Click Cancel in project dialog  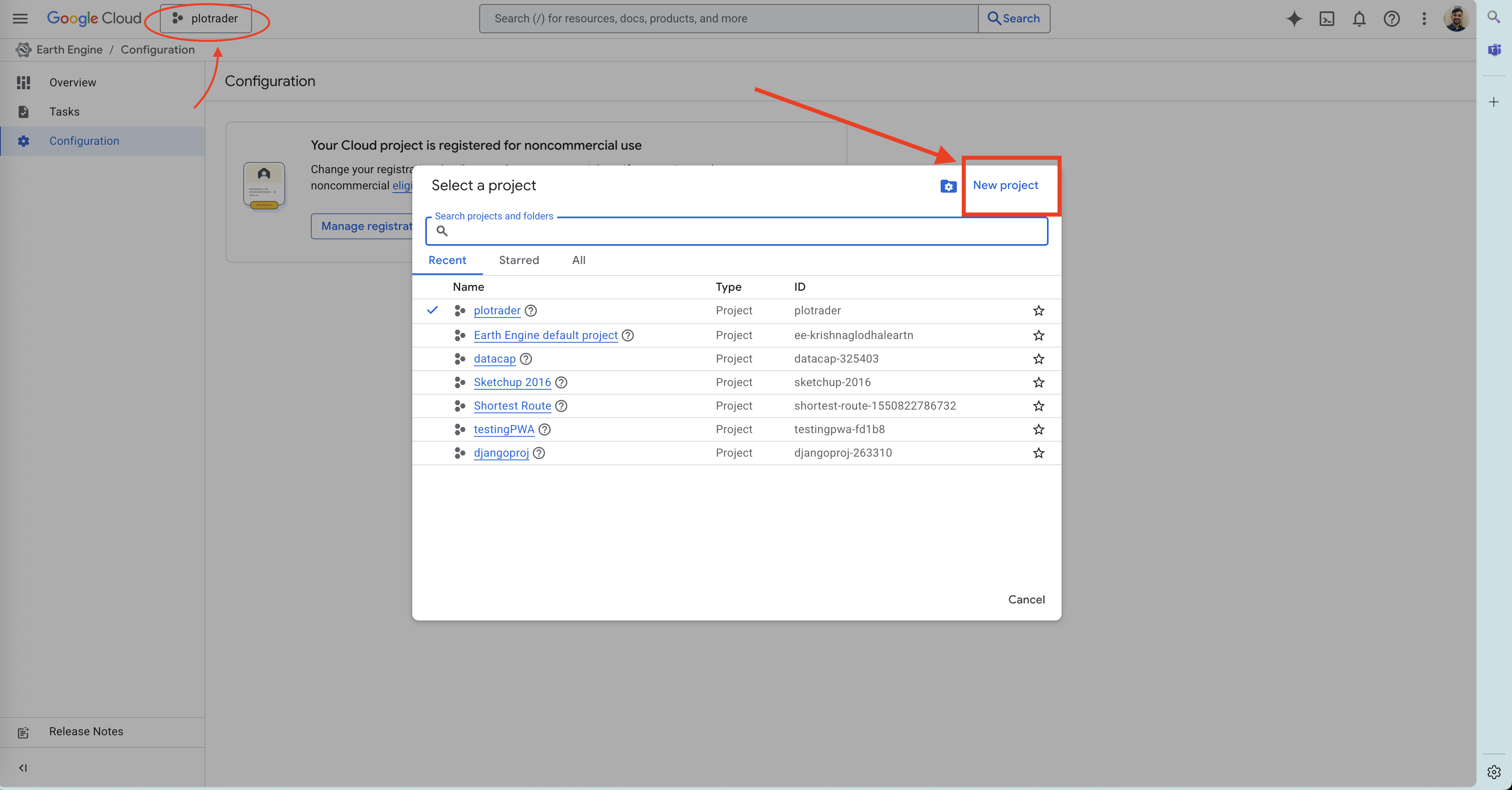click(x=1026, y=599)
